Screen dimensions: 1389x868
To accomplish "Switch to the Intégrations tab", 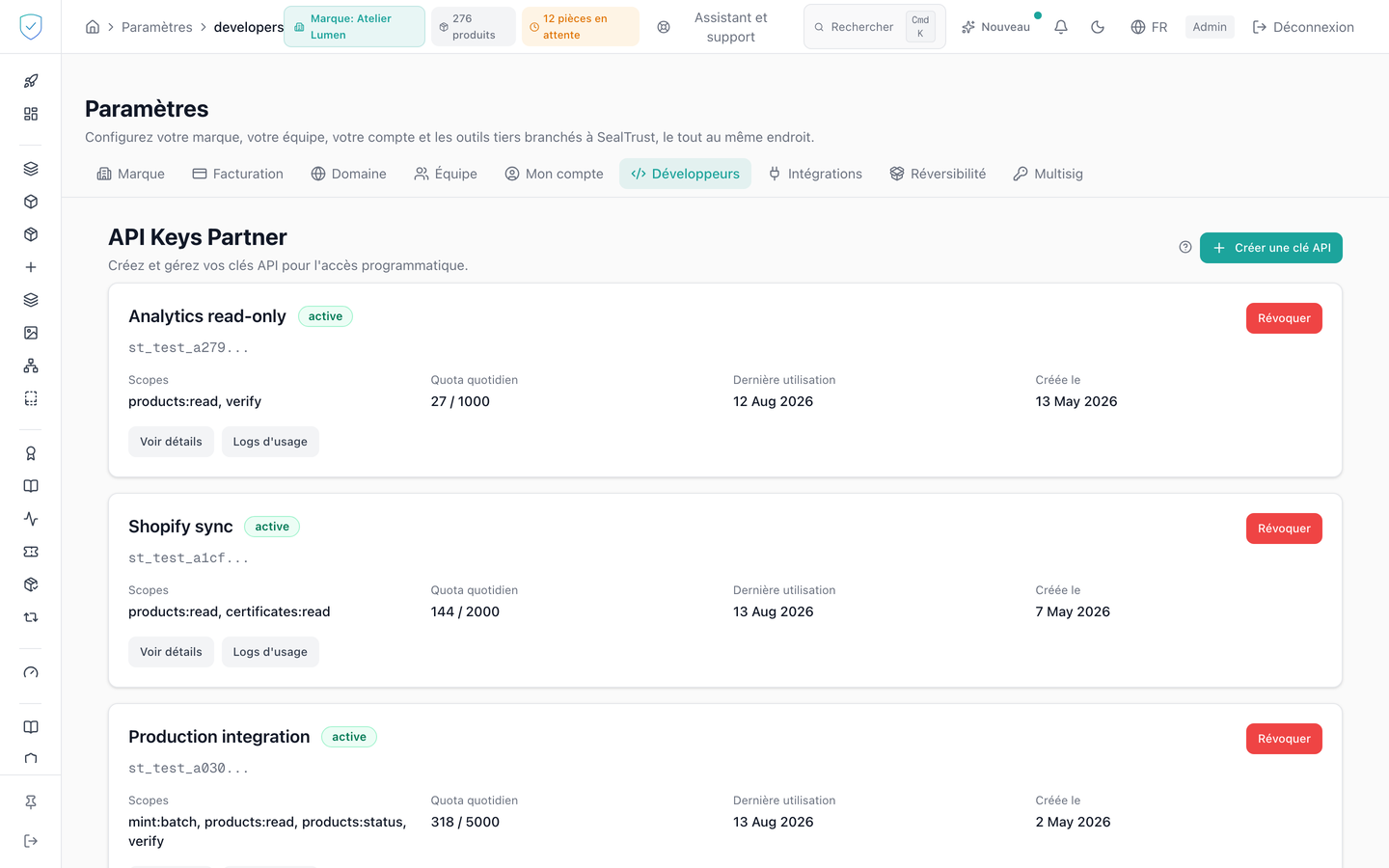I will point(815,174).
